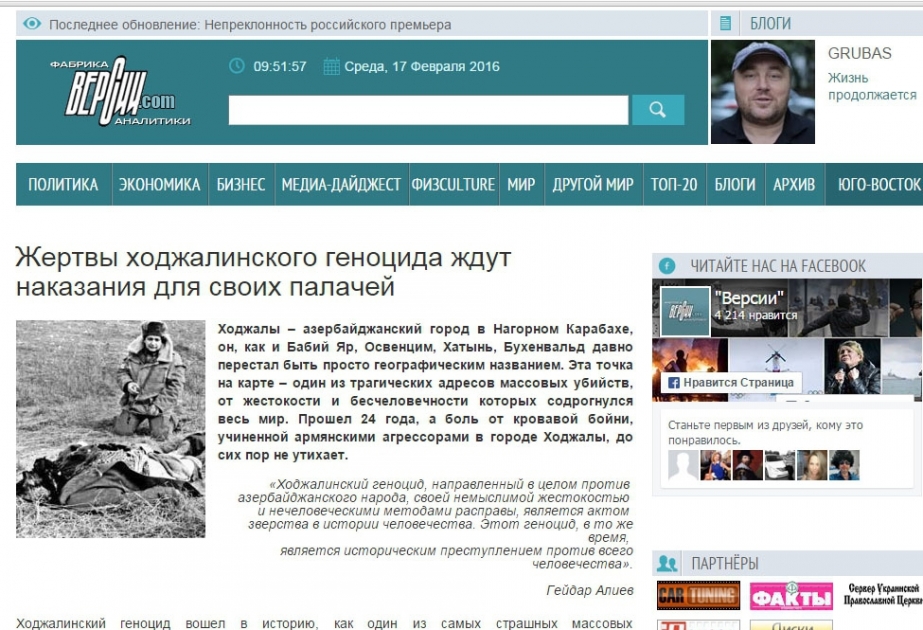Click the magnifier search button
The image size is (923, 630).
pyautogui.click(x=658, y=110)
